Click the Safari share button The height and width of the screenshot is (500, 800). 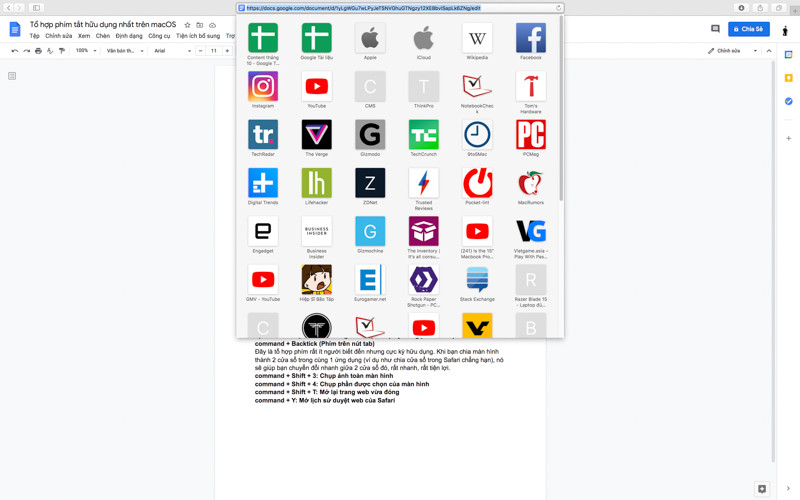[x=760, y=8]
